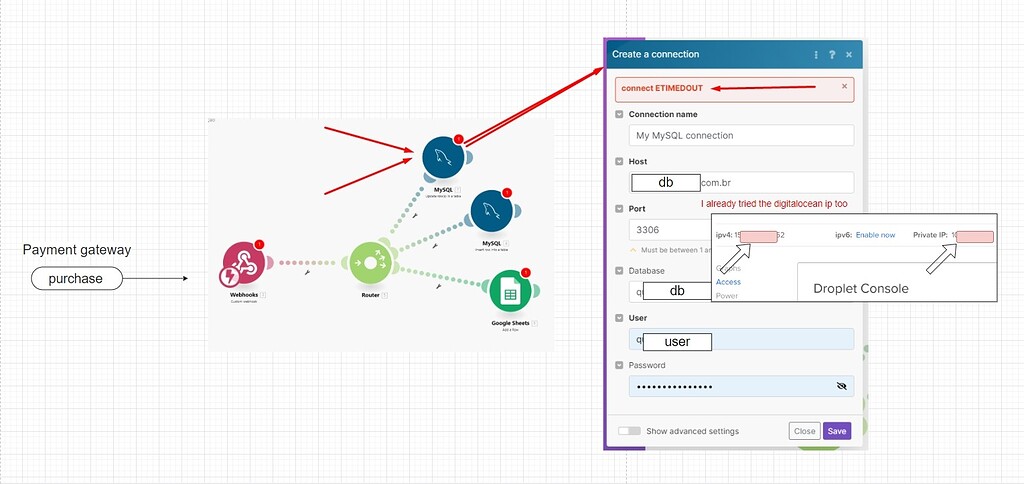This screenshot has height=484, width=1024.
Task: Collapse the Connection name field section
Action: pyautogui.click(x=619, y=115)
